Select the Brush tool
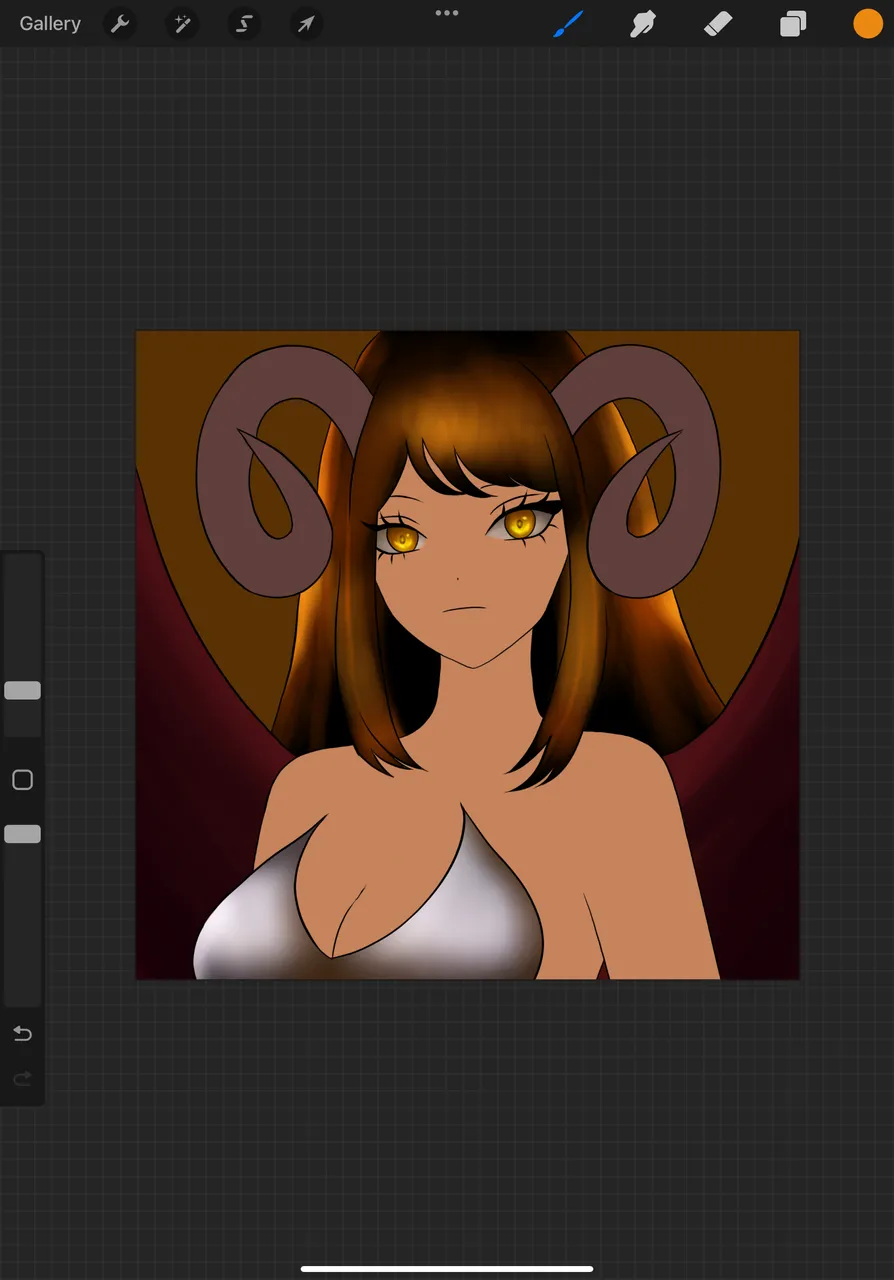The image size is (894, 1280). point(569,24)
